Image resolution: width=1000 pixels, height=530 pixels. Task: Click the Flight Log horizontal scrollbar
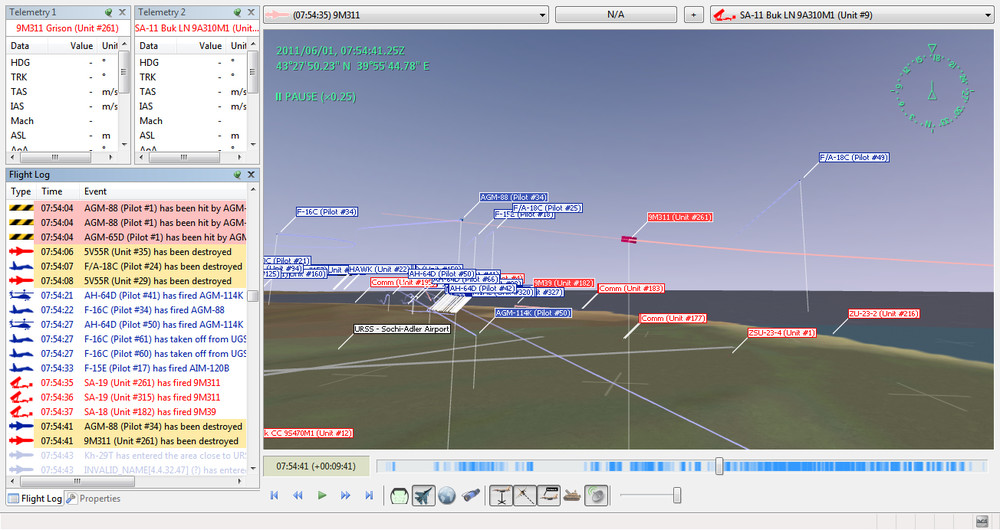127,481
